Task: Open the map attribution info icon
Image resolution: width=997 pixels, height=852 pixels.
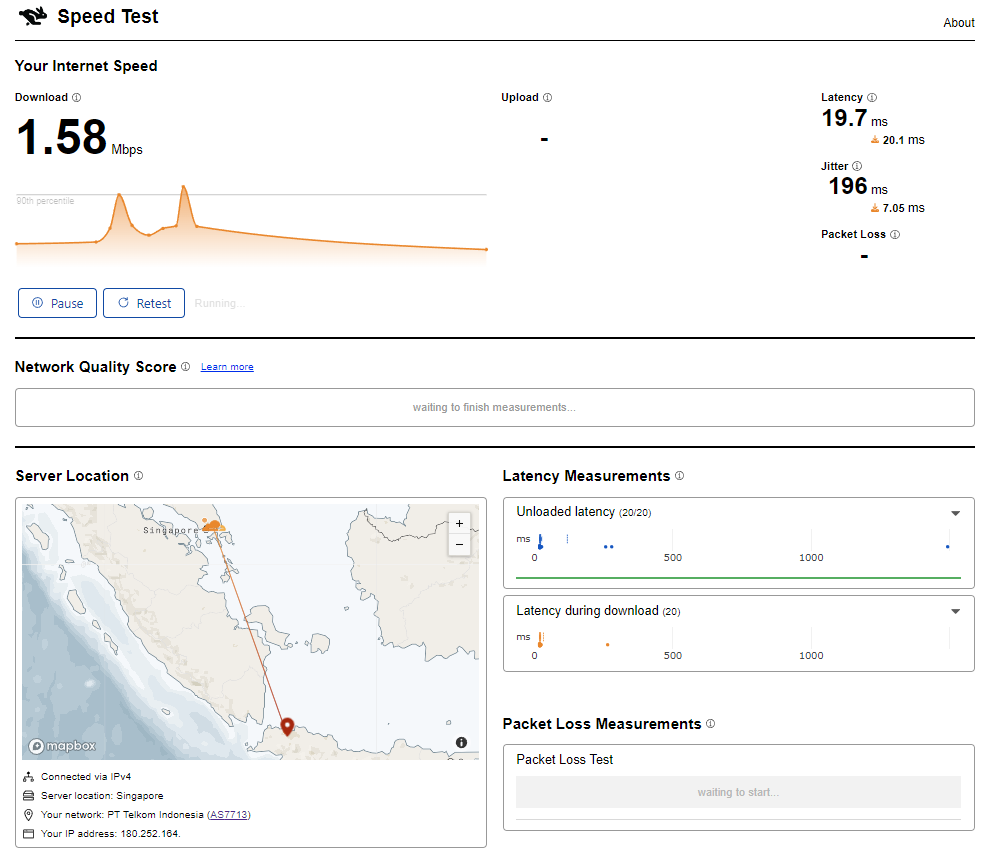Action: tap(461, 742)
